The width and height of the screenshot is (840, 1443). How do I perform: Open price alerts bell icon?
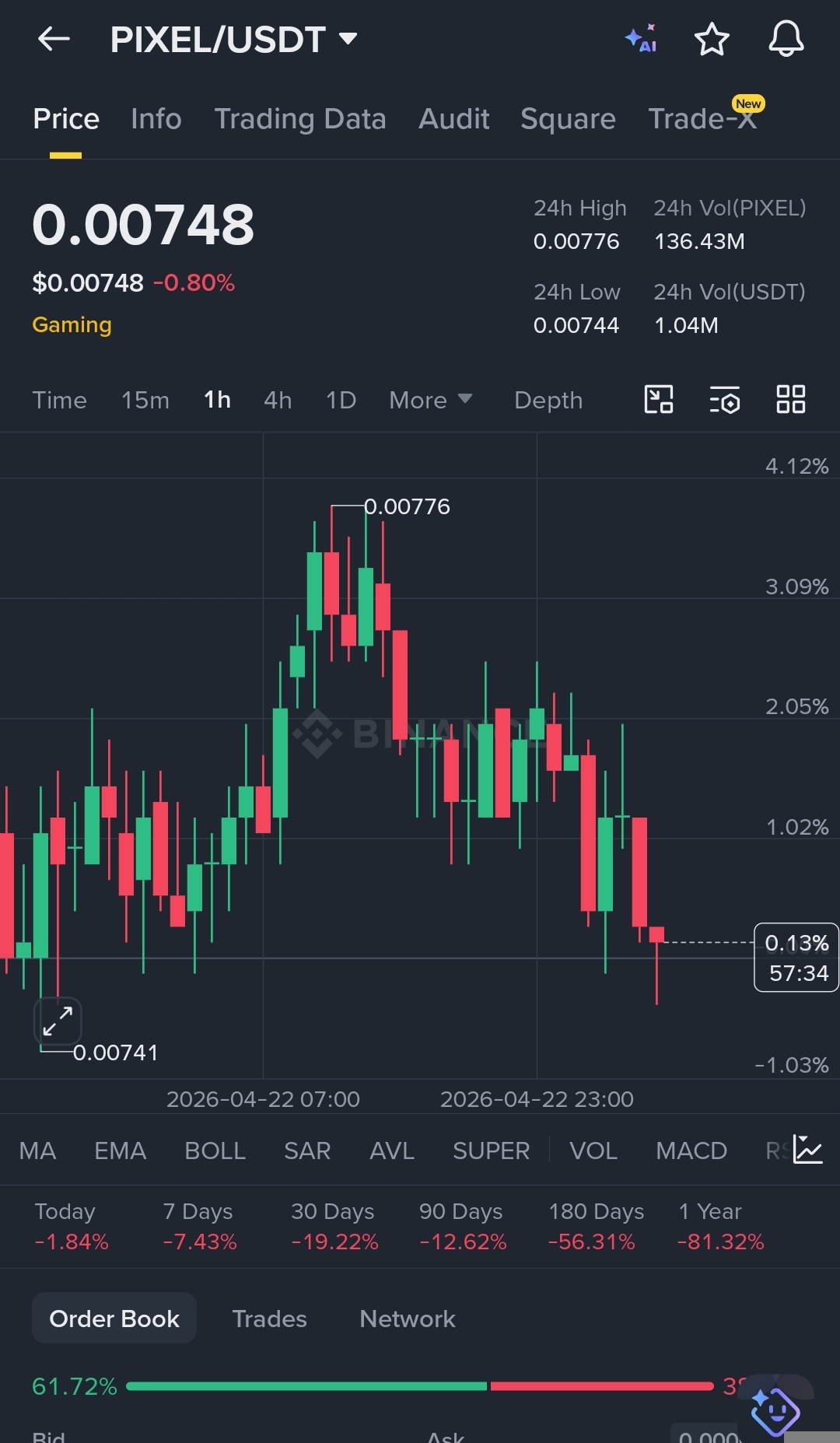786,39
